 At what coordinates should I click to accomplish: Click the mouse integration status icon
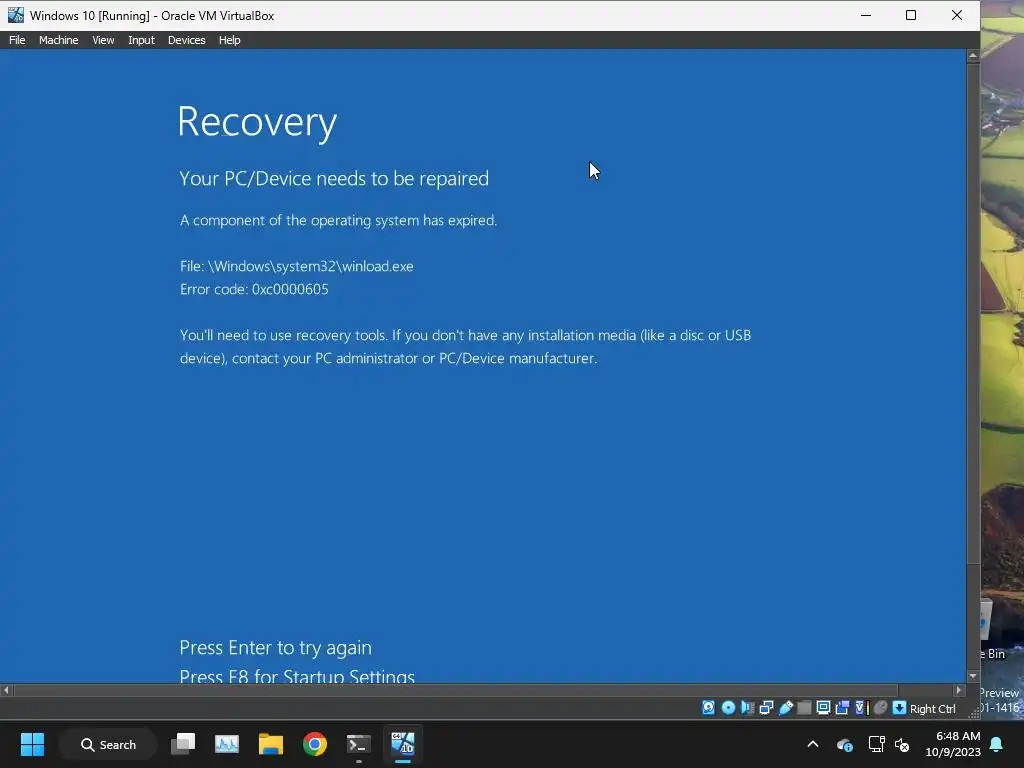pyautogui.click(x=880, y=708)
